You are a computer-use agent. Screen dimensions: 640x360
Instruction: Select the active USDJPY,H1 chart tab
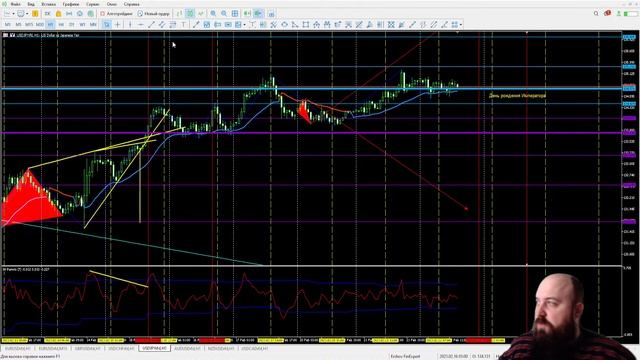155,349
